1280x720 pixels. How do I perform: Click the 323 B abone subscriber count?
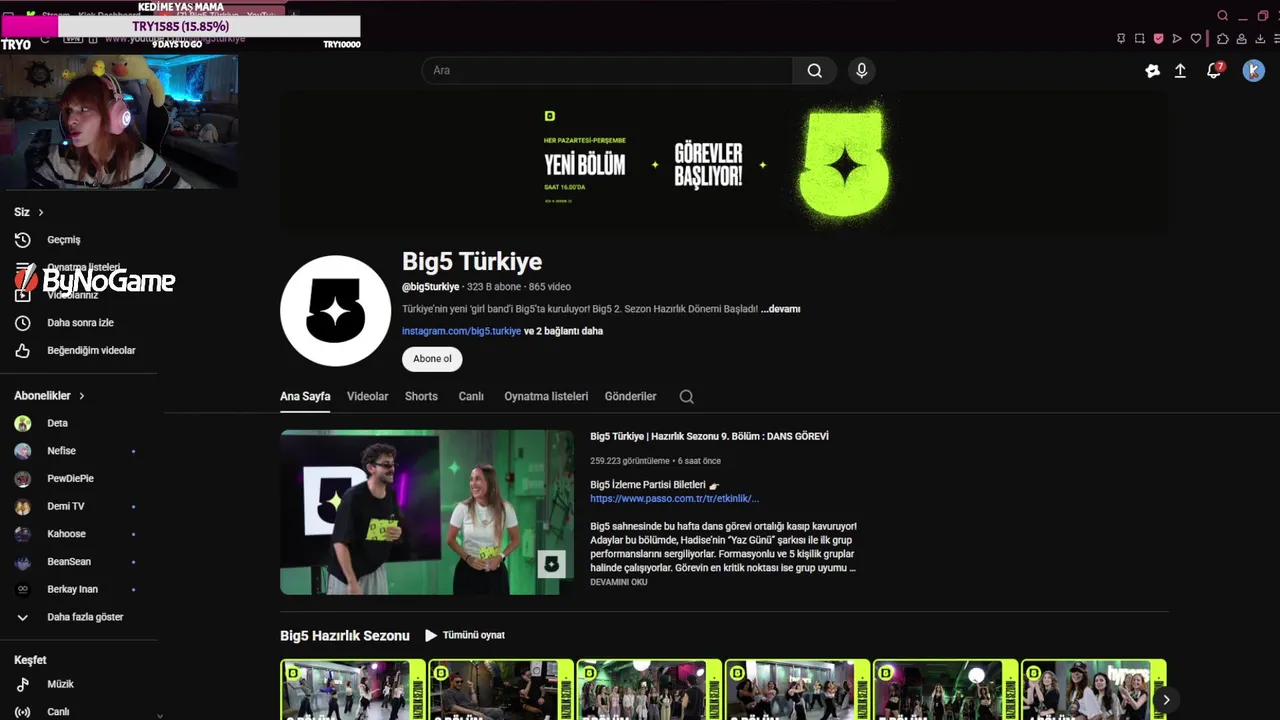pos(494,287)
